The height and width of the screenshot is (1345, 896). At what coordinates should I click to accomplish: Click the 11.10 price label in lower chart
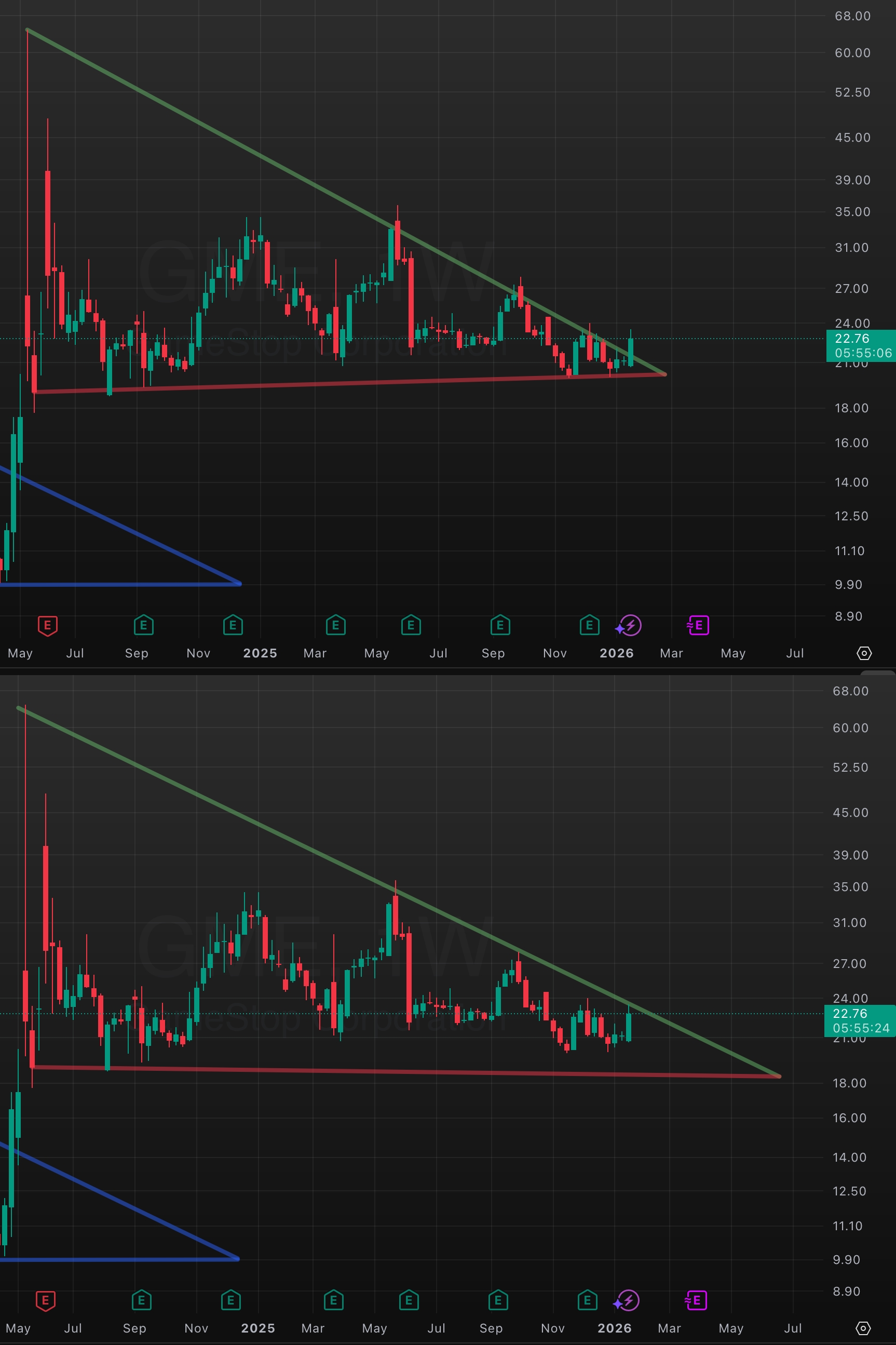coord(847,1226)
